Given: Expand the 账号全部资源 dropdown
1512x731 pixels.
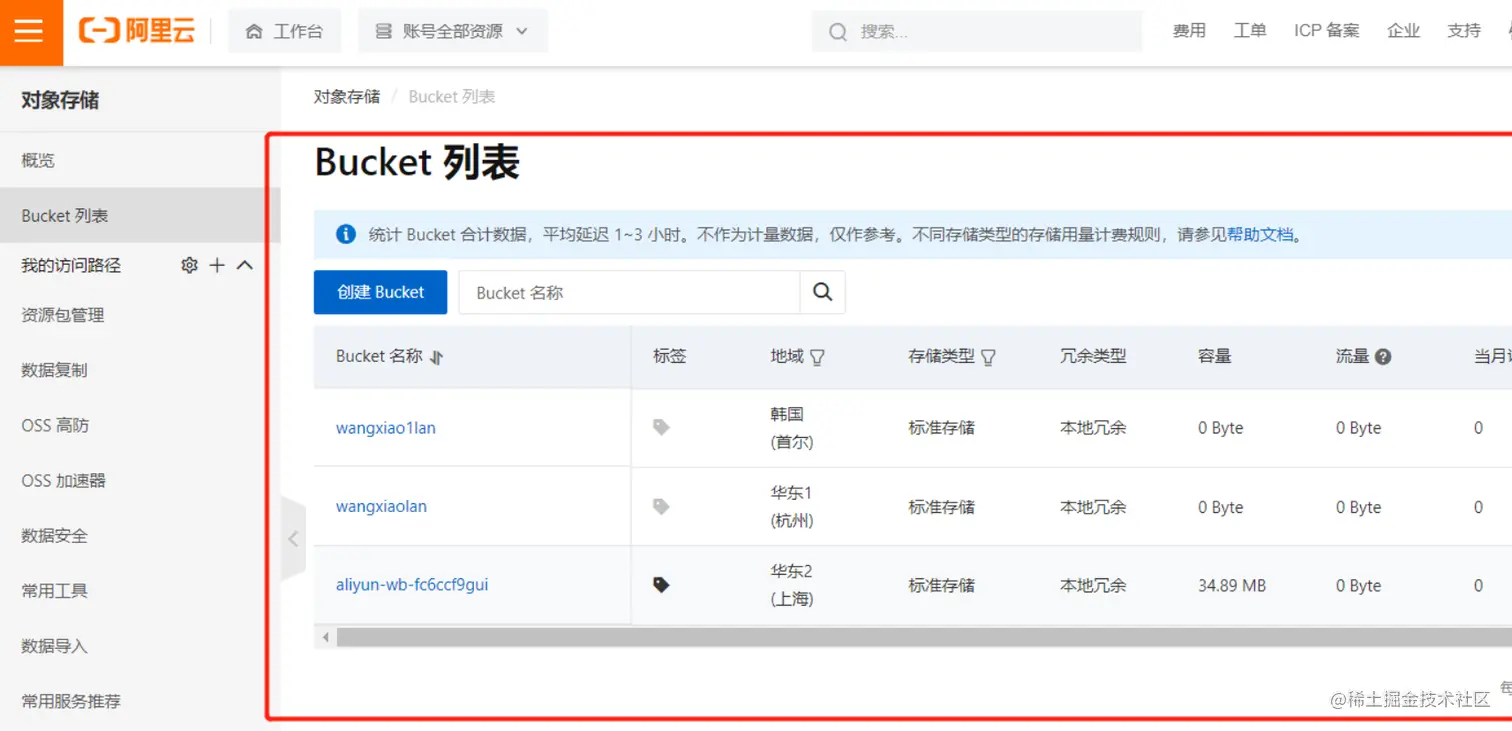Looking at the screenshot, I should [x=453, y=31].
